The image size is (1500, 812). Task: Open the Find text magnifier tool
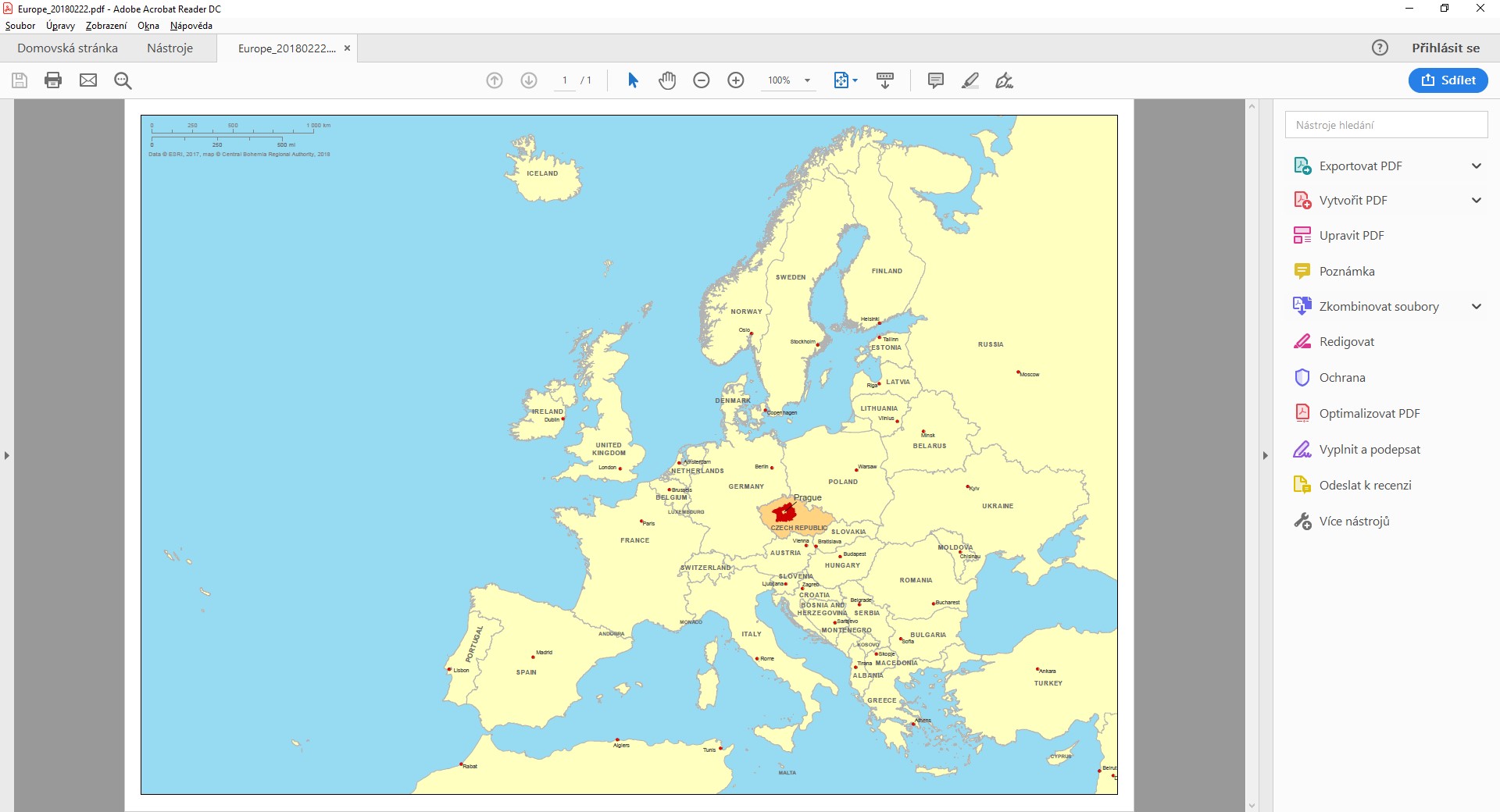click(123, 80)
